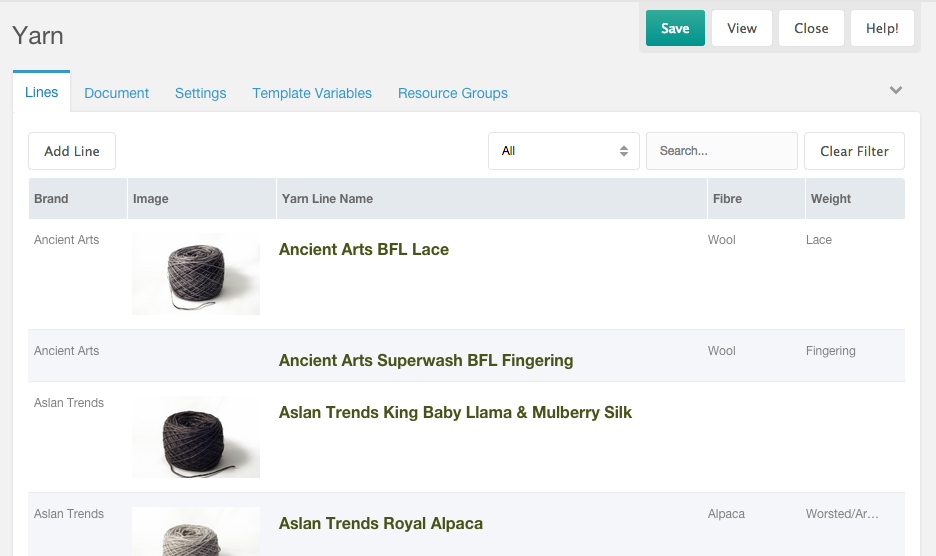Image resolution: width=936 pixels, height=556 pixels.
Task: Click the Add Line button
Action: (x=72, y=151)
